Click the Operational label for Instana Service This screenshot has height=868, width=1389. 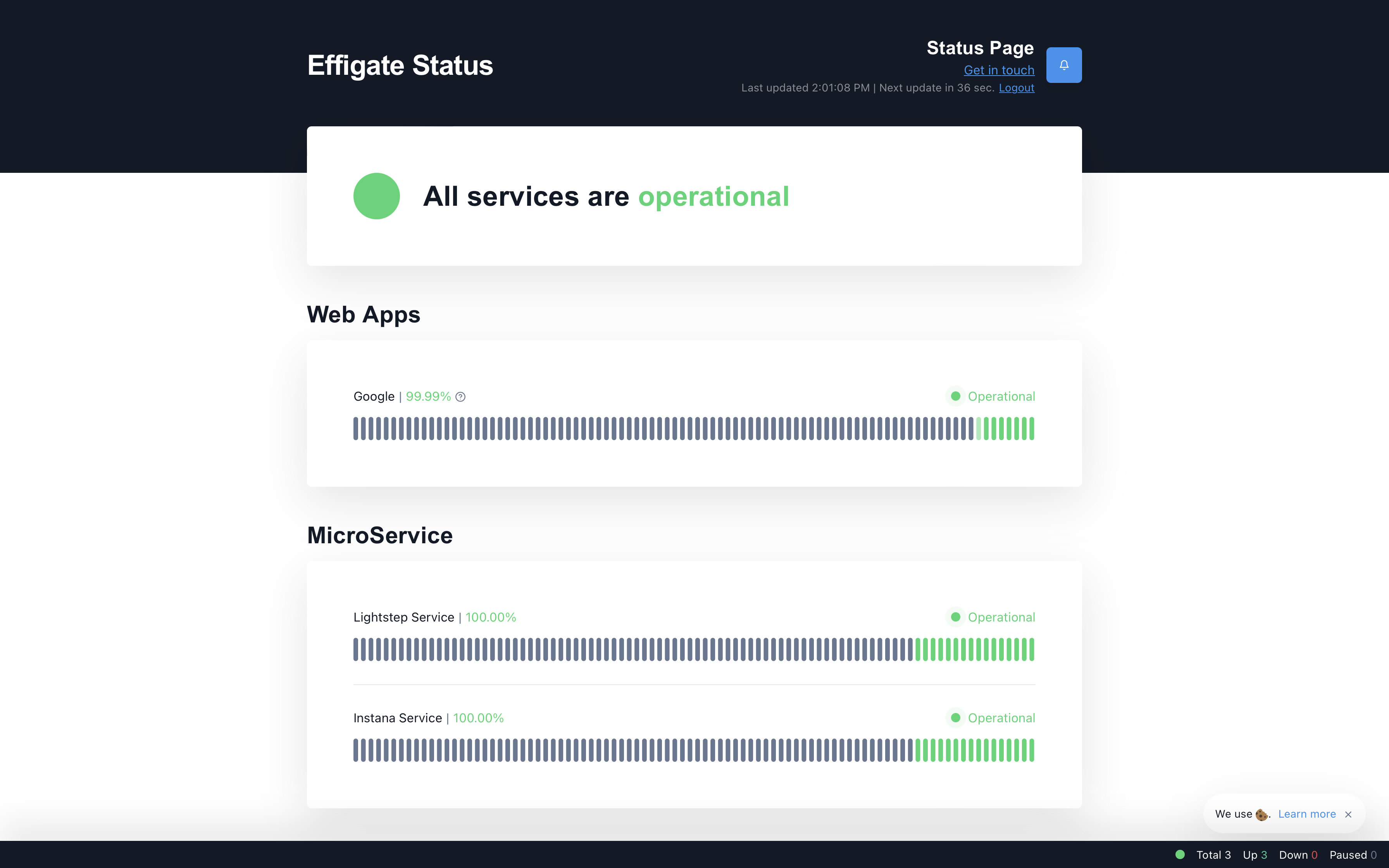1001,718
